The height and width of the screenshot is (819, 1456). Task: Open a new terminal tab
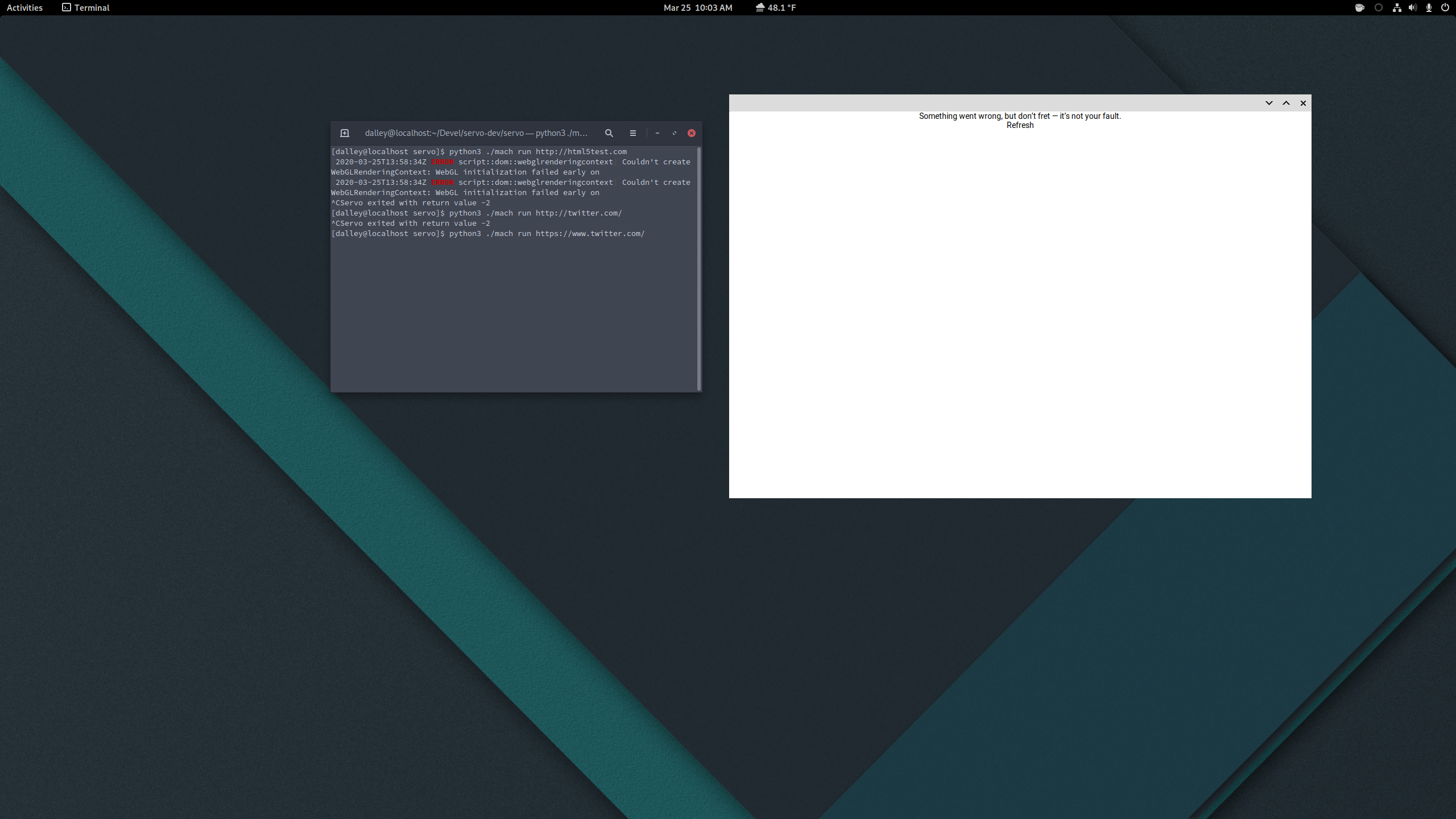pos(344,133)
